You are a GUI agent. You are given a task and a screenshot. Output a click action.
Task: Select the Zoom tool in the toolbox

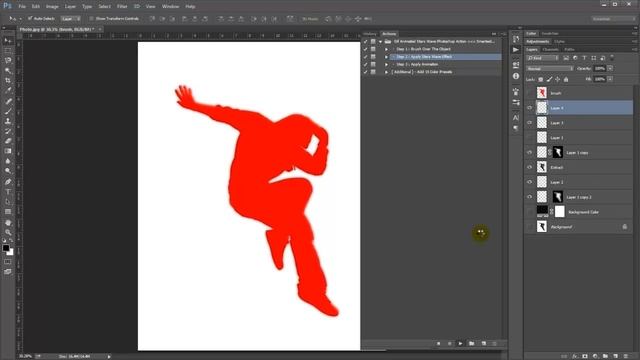click(x=8, y=232)
